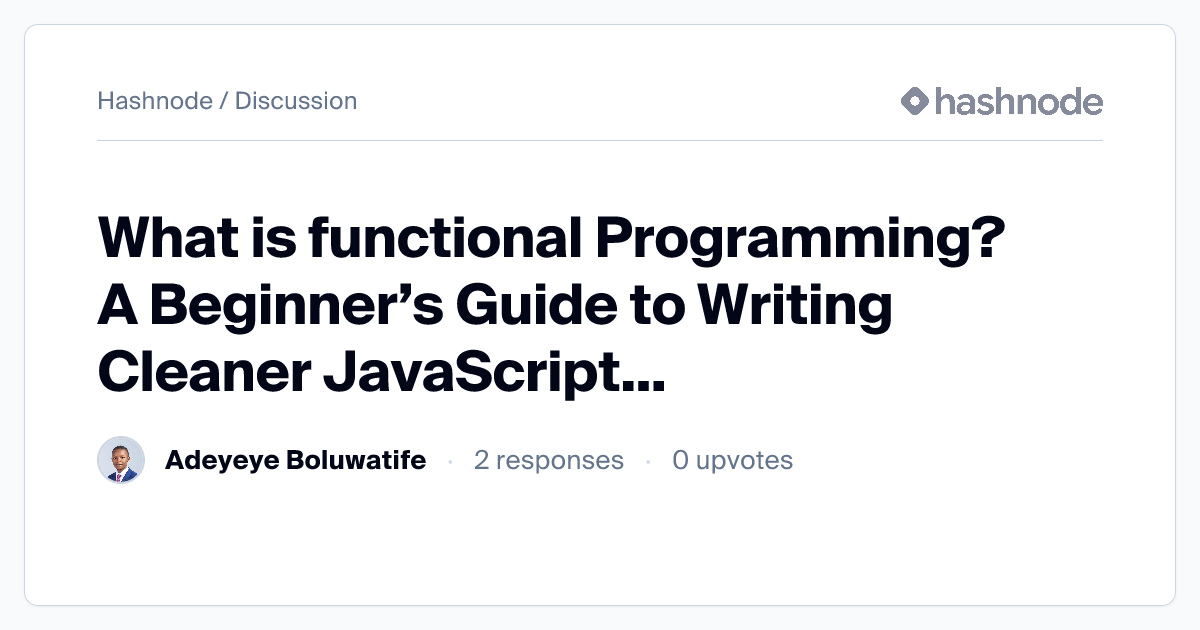This screenshot has height=630, width=1200.
Task: Click the hashnode wordmark text
Action: [x=1019, y=101]
